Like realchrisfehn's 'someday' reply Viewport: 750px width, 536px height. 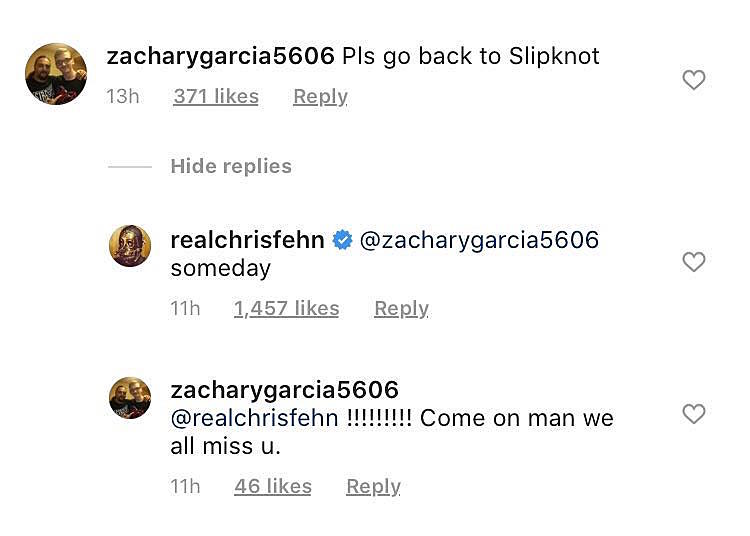[x=693, y=262]
